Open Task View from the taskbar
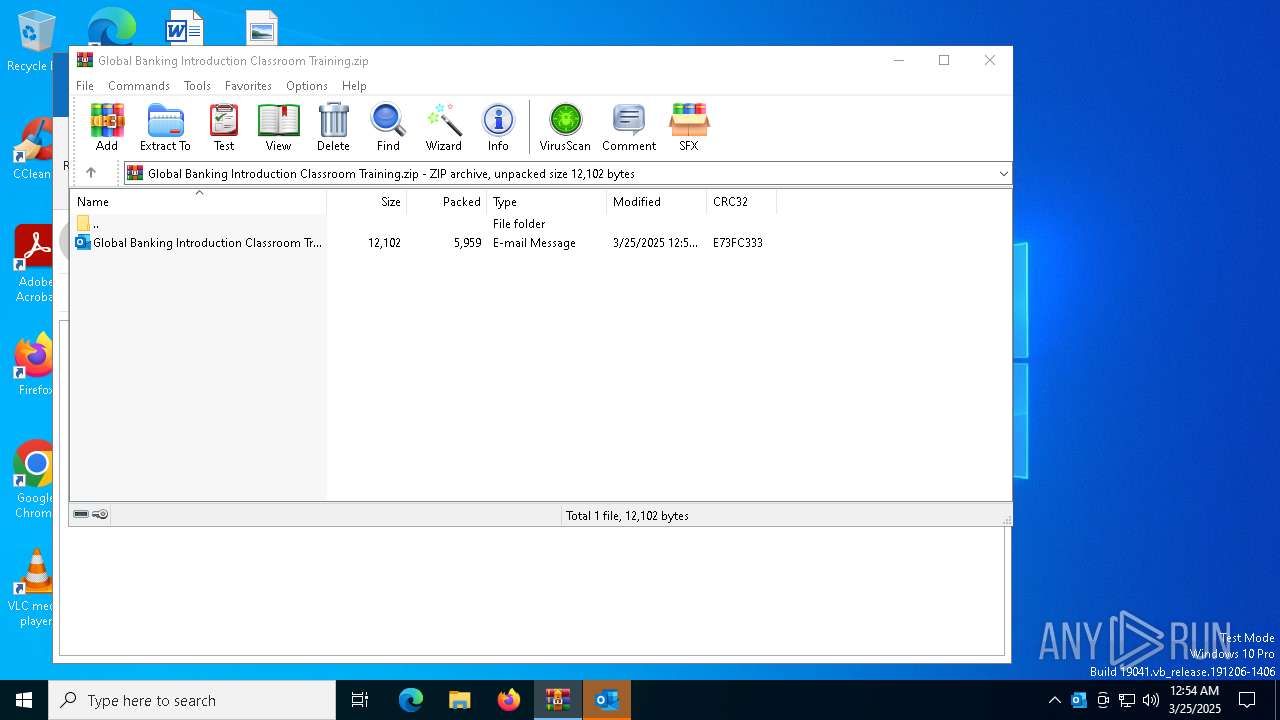Viewport: 1280px width, 720px height. [360, 700]
